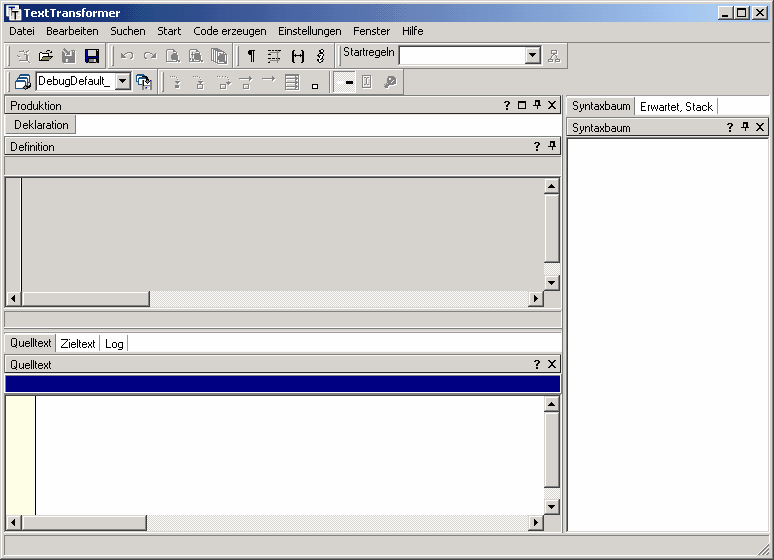
Task: Click the tree structure icon beside Startregeln
Action: [x=554, y=56]
